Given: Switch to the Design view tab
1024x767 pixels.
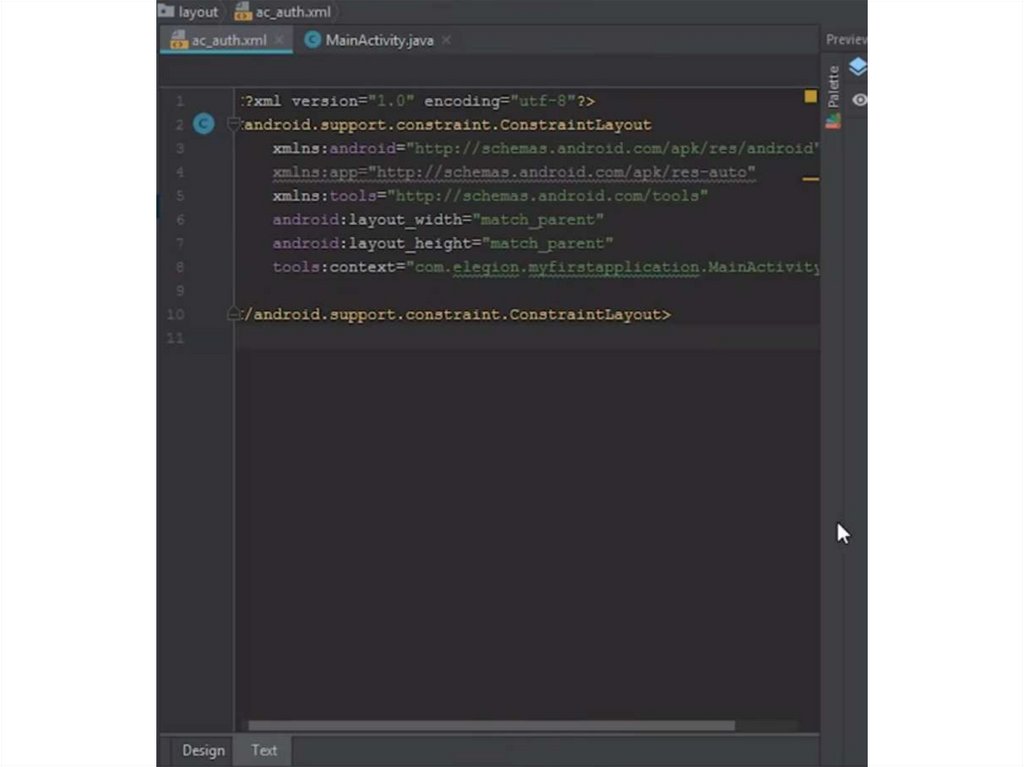Looking at the screenshot, I should click(203, 751).
